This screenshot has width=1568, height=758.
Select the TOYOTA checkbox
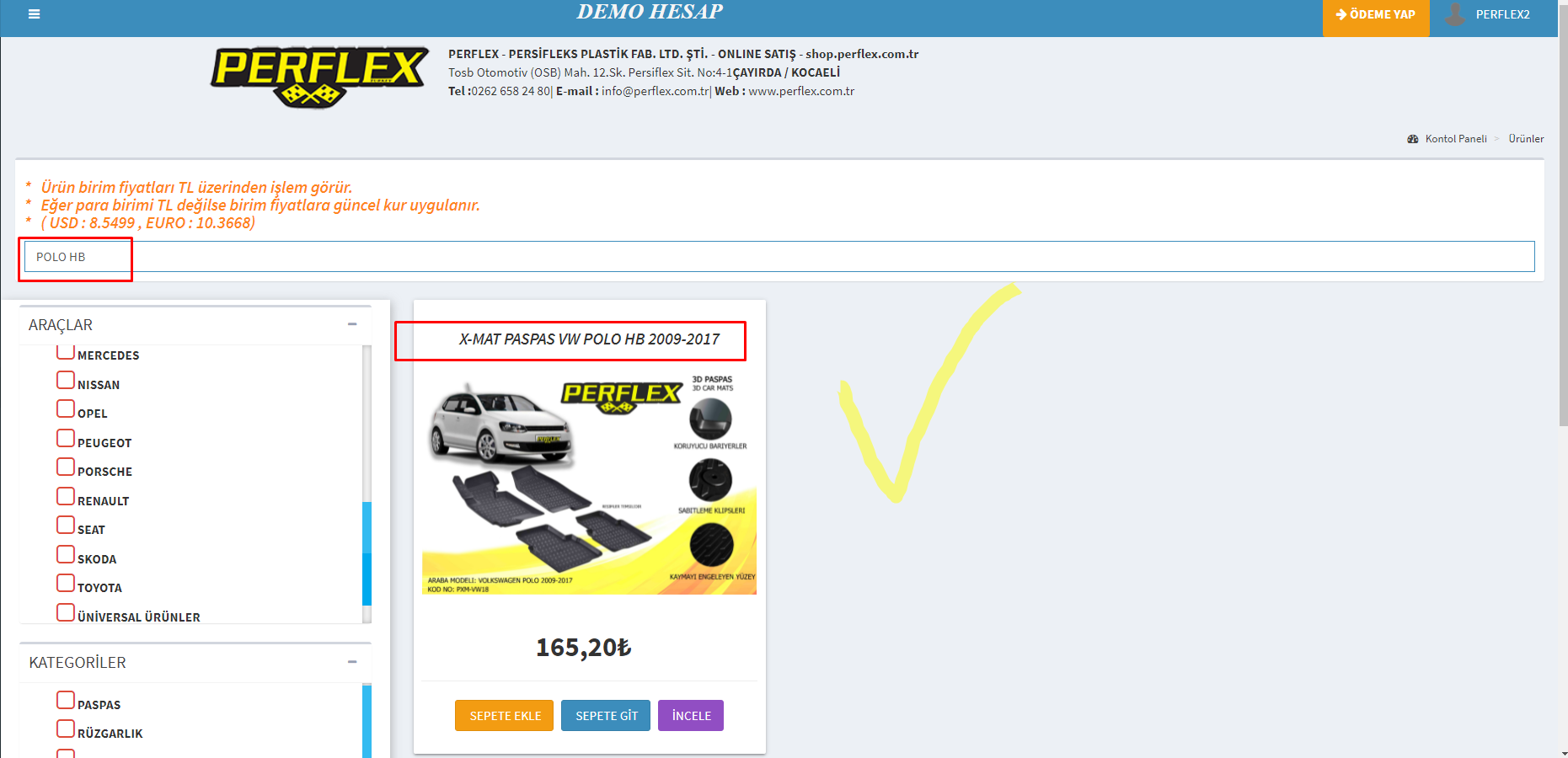[x=66, y=583]
